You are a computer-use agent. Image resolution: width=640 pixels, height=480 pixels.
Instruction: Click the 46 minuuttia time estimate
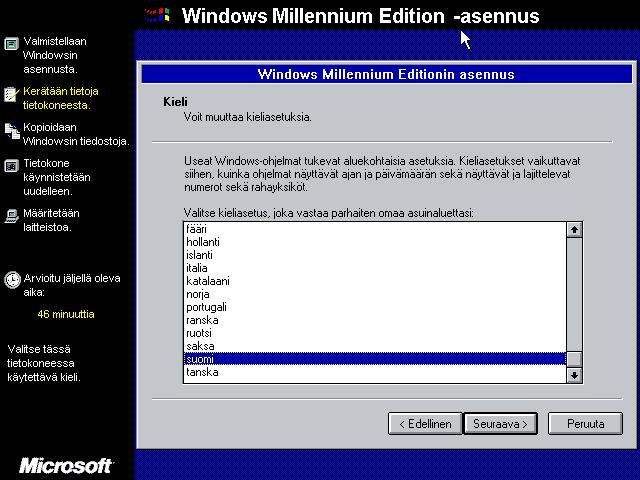pyautogui.click(x=66, y=314)
